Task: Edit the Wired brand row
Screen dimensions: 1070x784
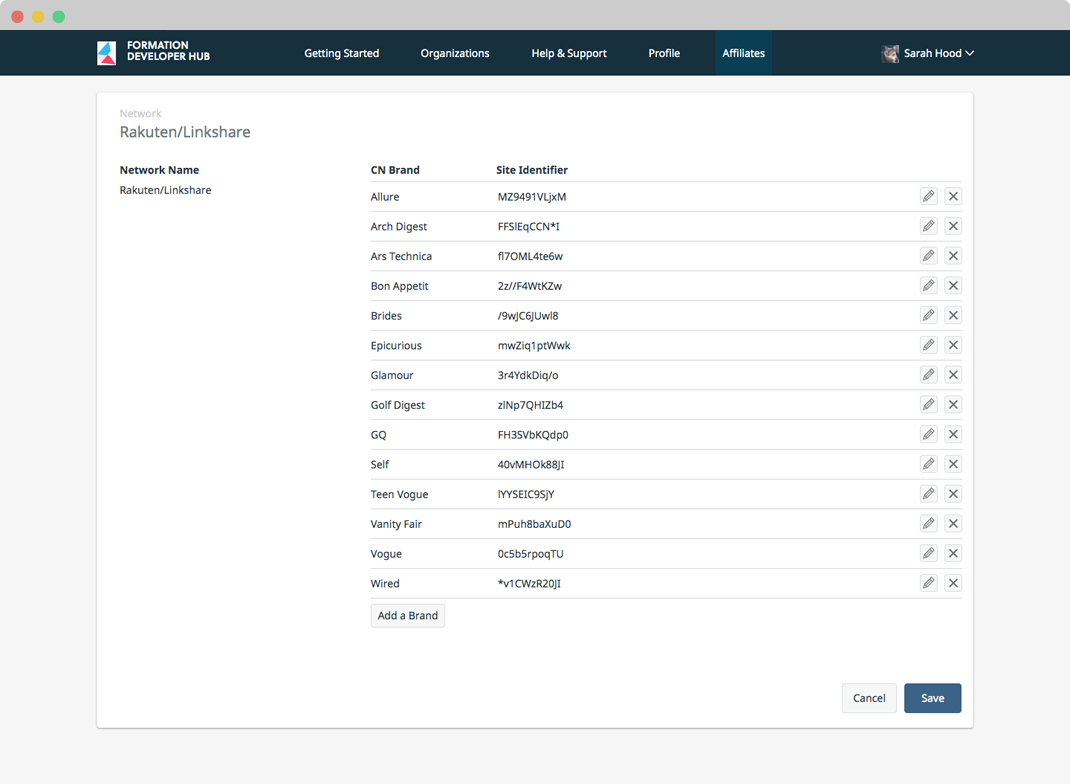Action: 928,583
